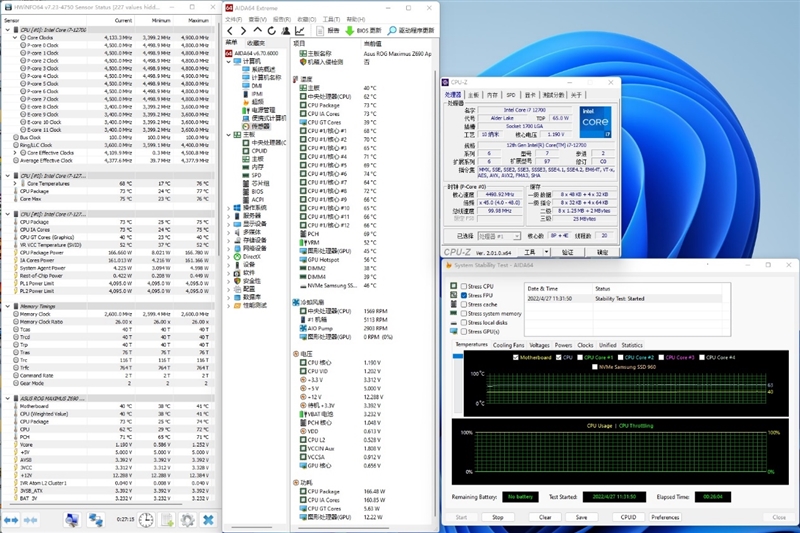
Task: Open Tools (T) menu in AIDA64
Action: [332, 19]
